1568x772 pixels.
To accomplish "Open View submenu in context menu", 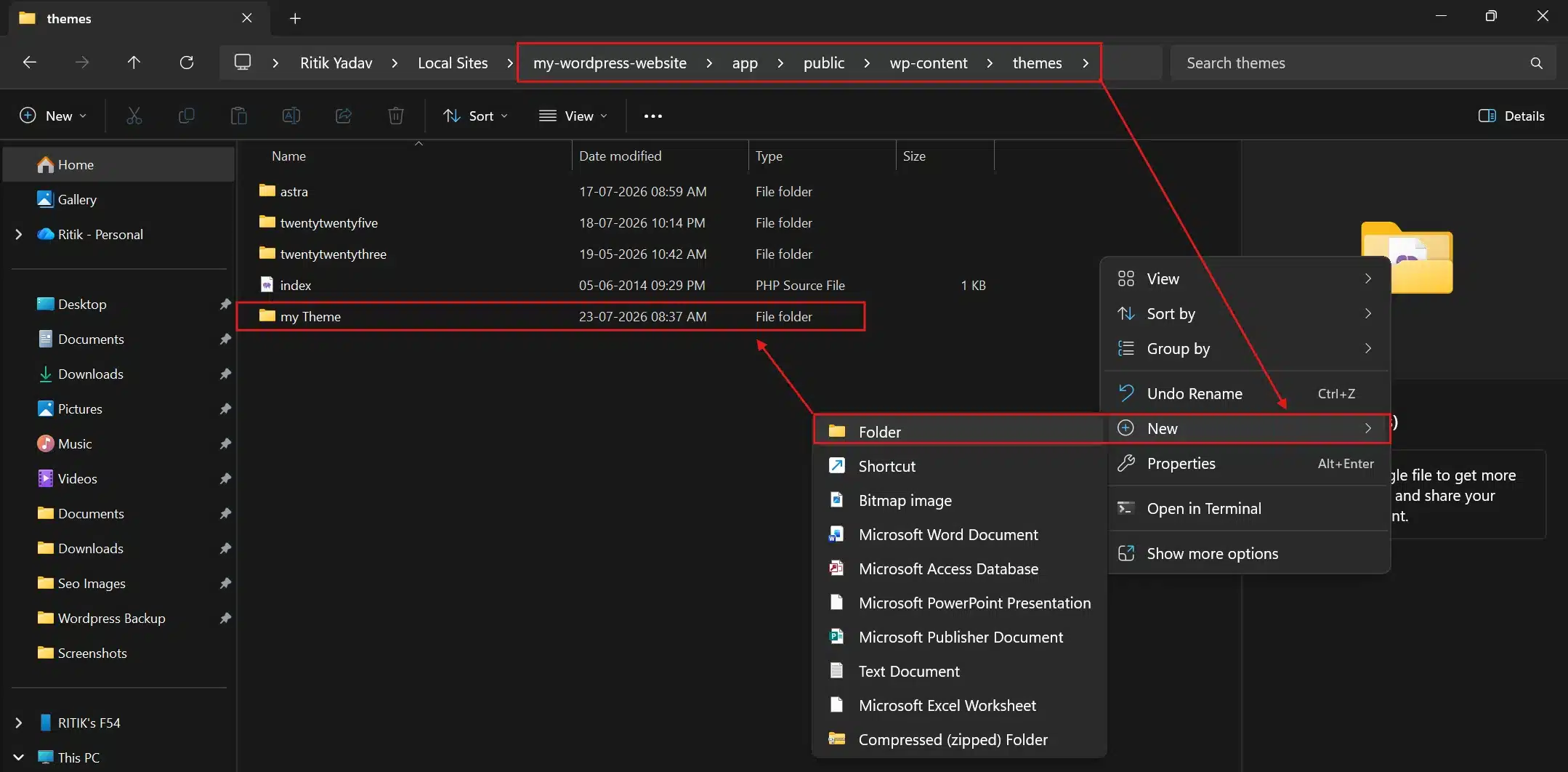I will tap(1245, 279).
